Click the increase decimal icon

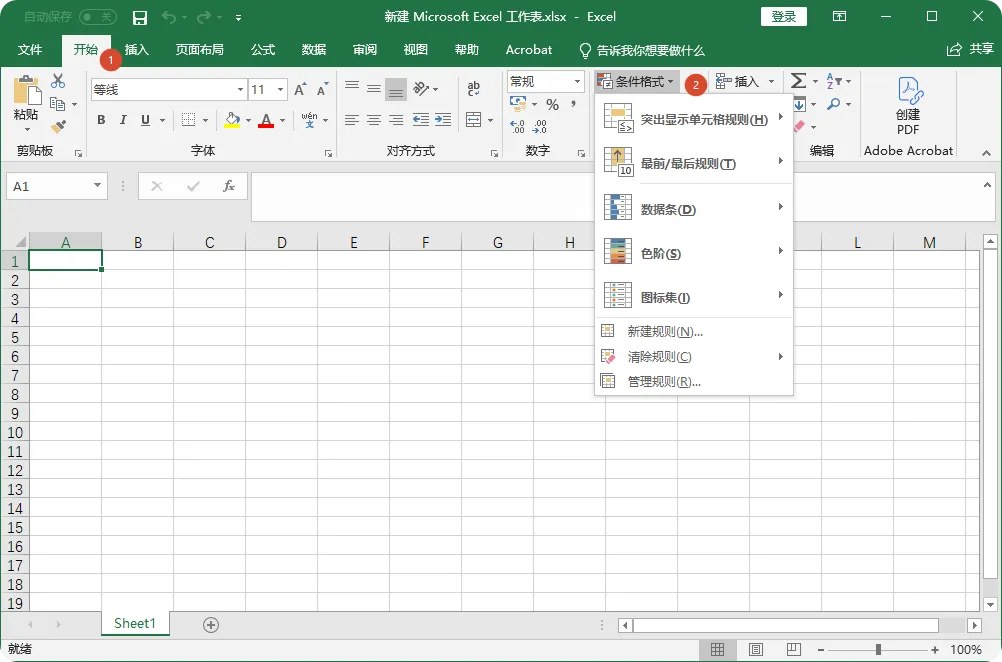tap(517, 127)
